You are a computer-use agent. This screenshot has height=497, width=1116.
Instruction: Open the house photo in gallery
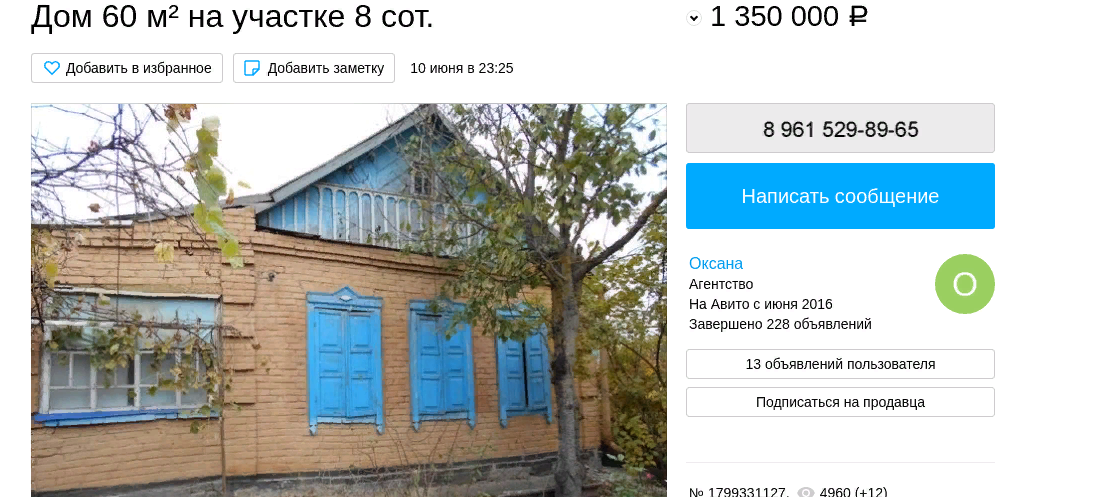click(x=349, y=300)
